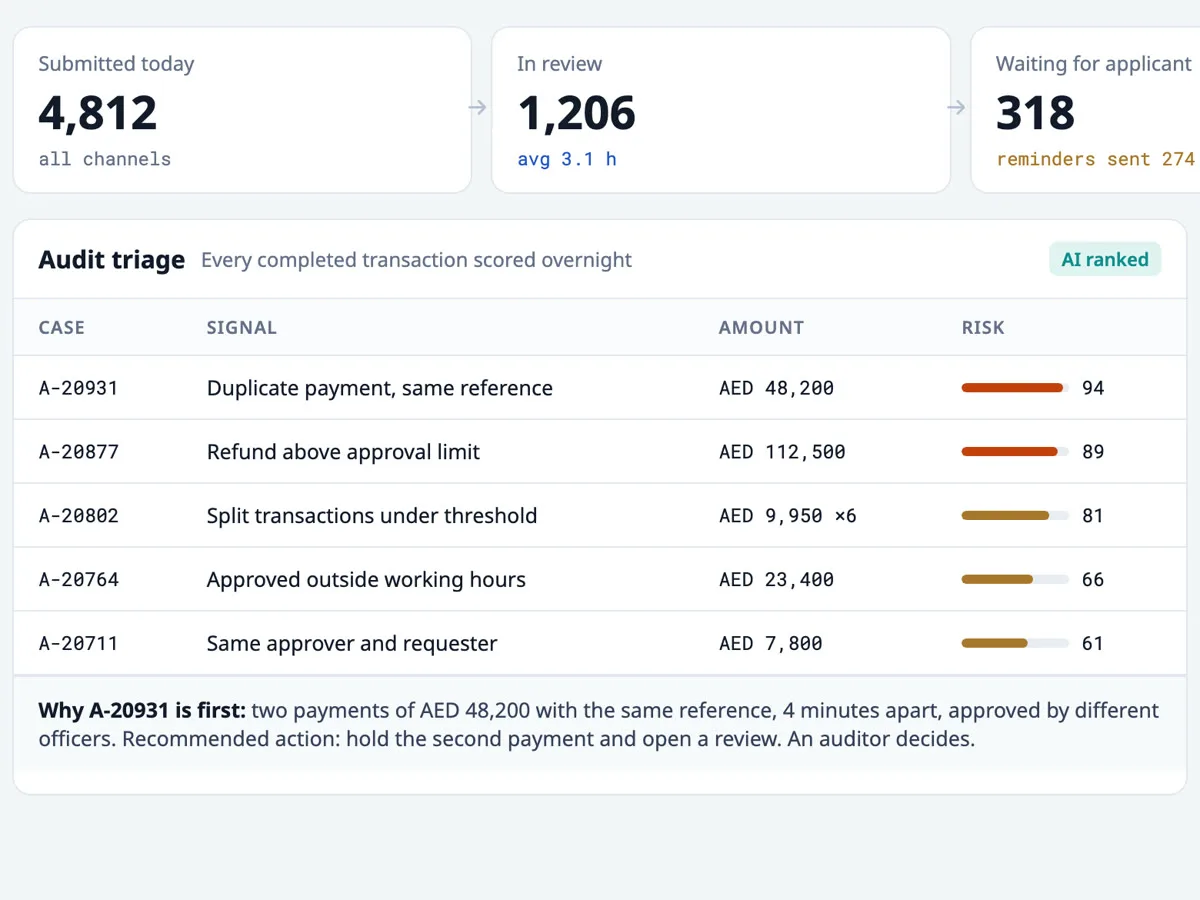The image size is (1200, 900).
Task: Click amount AED 7,800
Action: coord(770,644)
